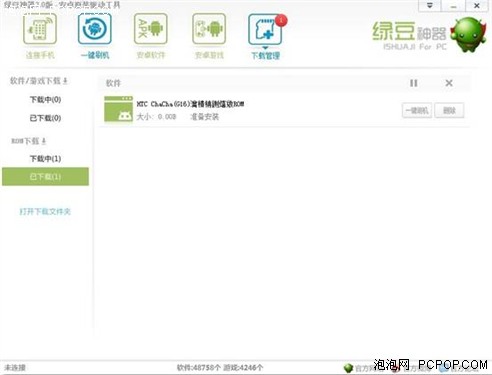
Task: Open the 打开下载文件夹 download folder link
Action: point(45,211)
